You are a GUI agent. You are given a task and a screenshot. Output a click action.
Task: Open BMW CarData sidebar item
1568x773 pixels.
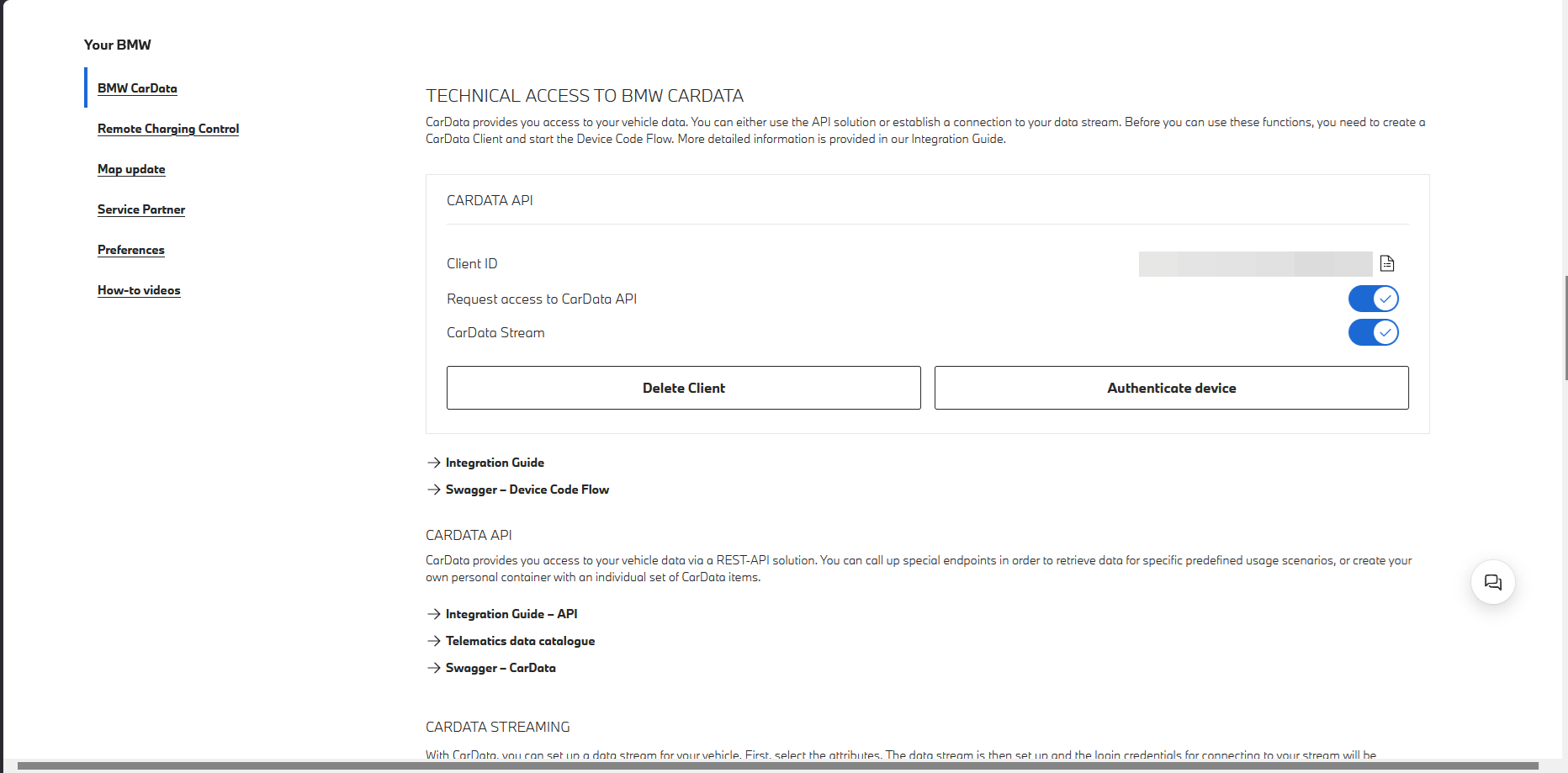[137, 88]
